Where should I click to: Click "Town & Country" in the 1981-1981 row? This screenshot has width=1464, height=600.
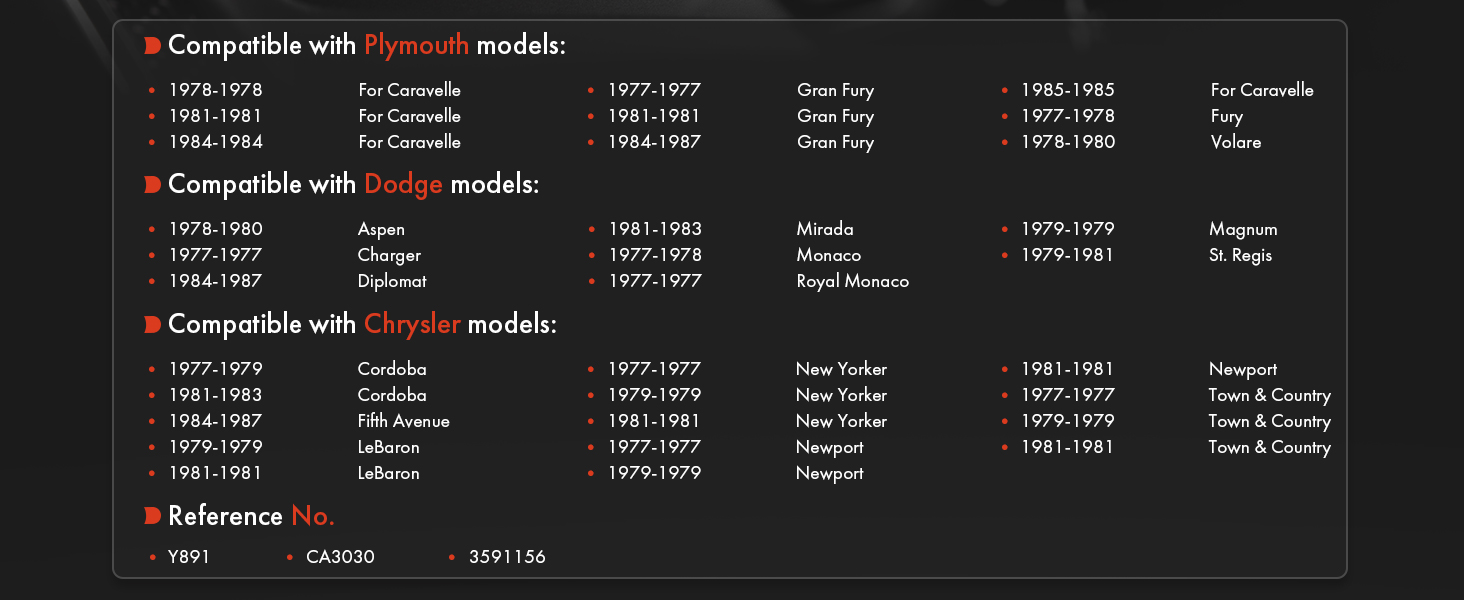click(x=1270, y=447)
